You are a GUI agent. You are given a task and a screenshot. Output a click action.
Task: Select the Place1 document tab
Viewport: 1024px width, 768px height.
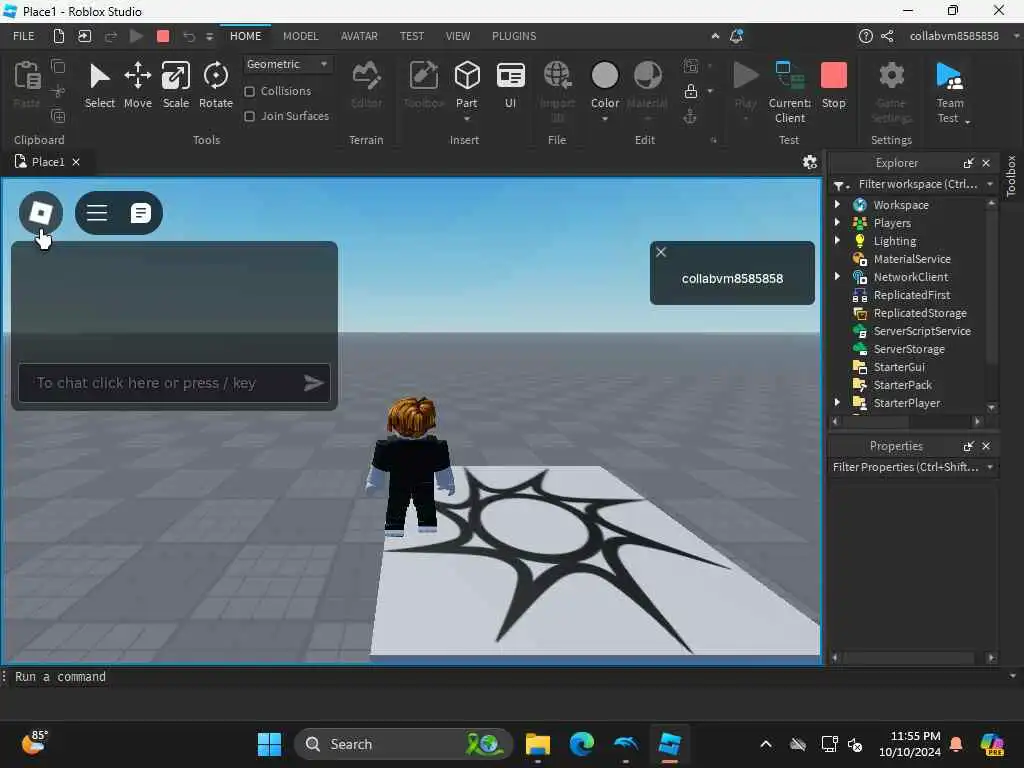point(48,162)
